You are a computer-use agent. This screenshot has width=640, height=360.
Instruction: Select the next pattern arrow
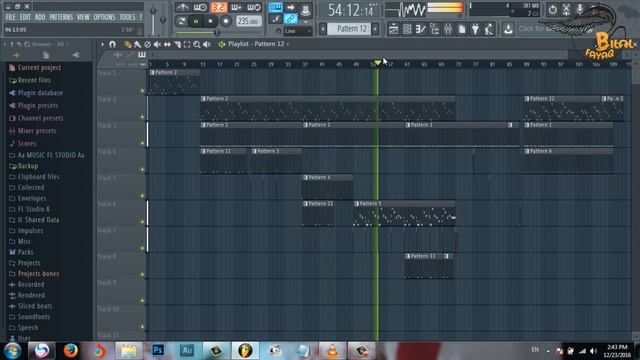click(375, 29)
